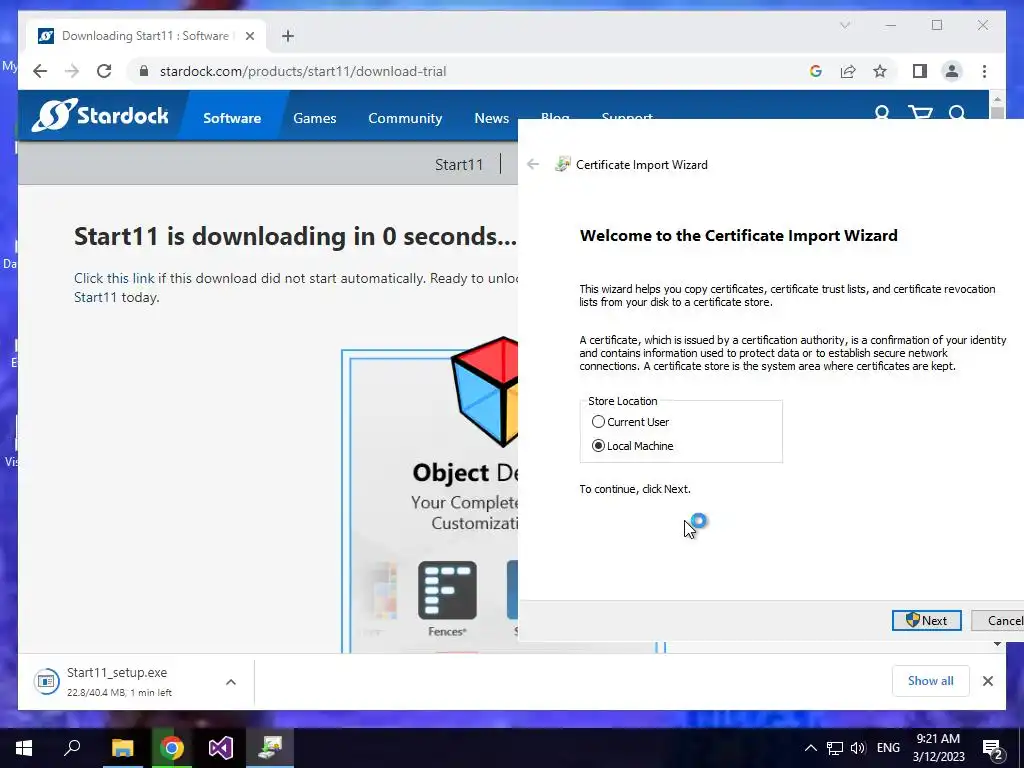The image size is (1024, 768).
Task: Change ENG input language
Action: (x=888, y=748)
